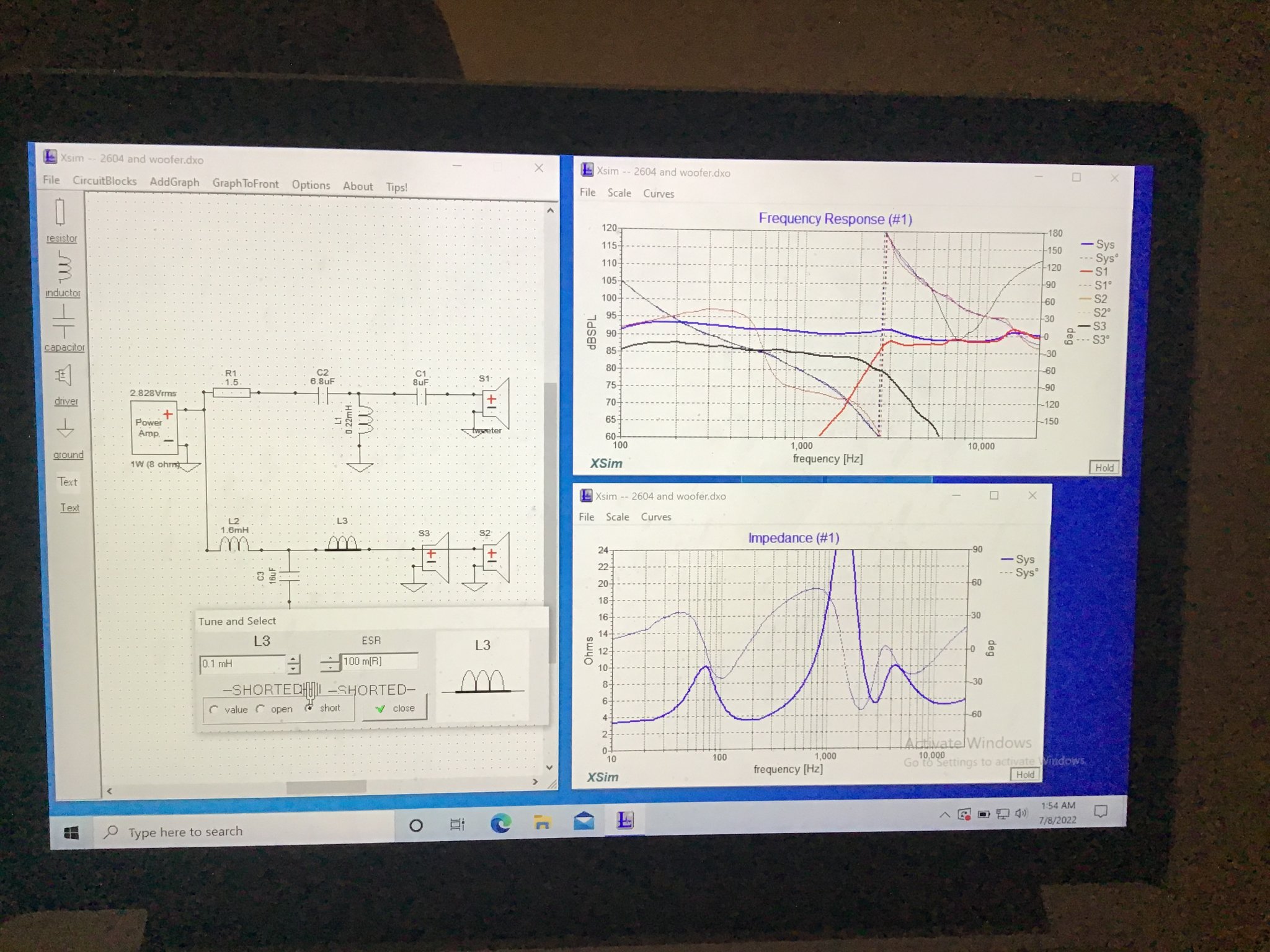Open Curves menu in Frequency Response window

tap(659, 193)
